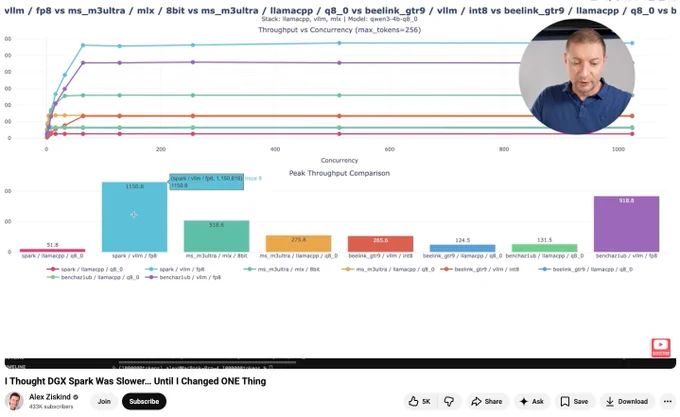Join the channel membership
The height and width of the screenshot is (417, 680).
click(104, 401)
